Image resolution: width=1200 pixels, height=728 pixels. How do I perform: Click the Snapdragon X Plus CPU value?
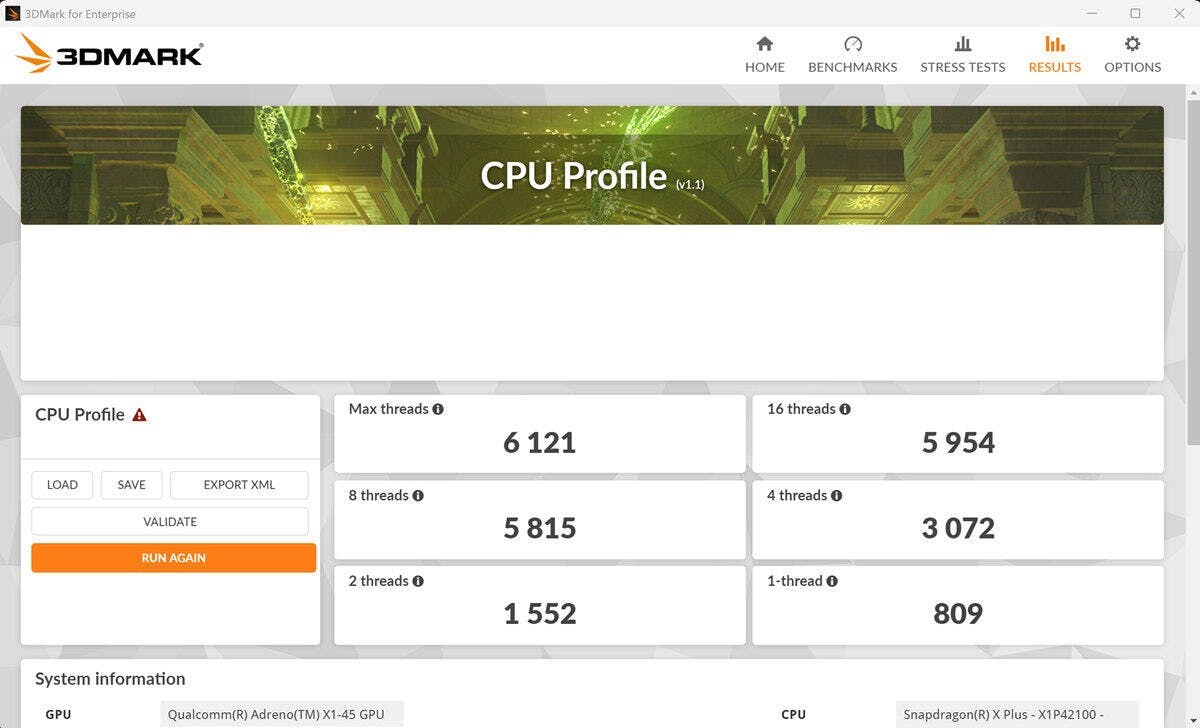point(1018,714)
